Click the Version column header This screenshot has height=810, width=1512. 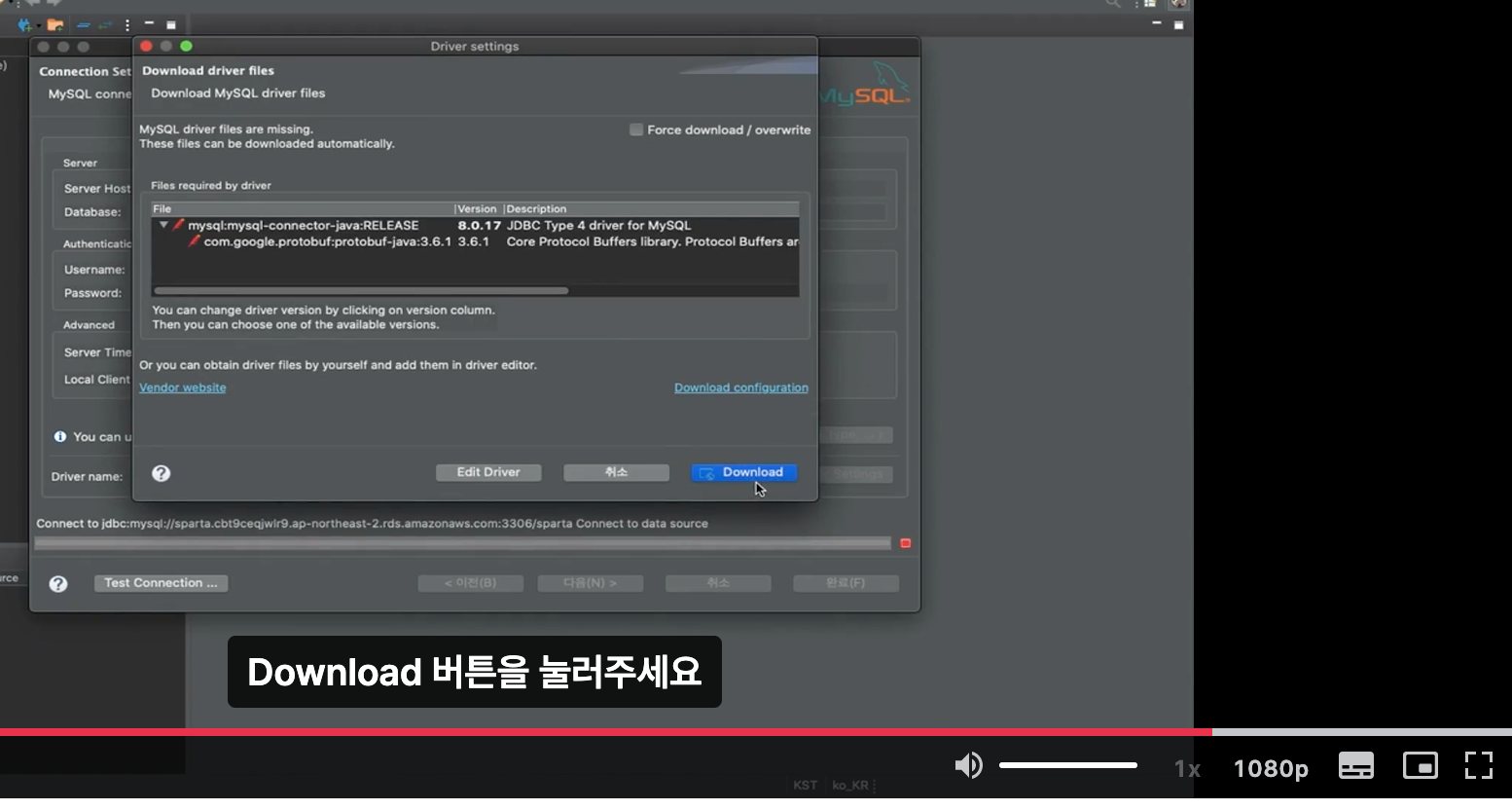478,208
